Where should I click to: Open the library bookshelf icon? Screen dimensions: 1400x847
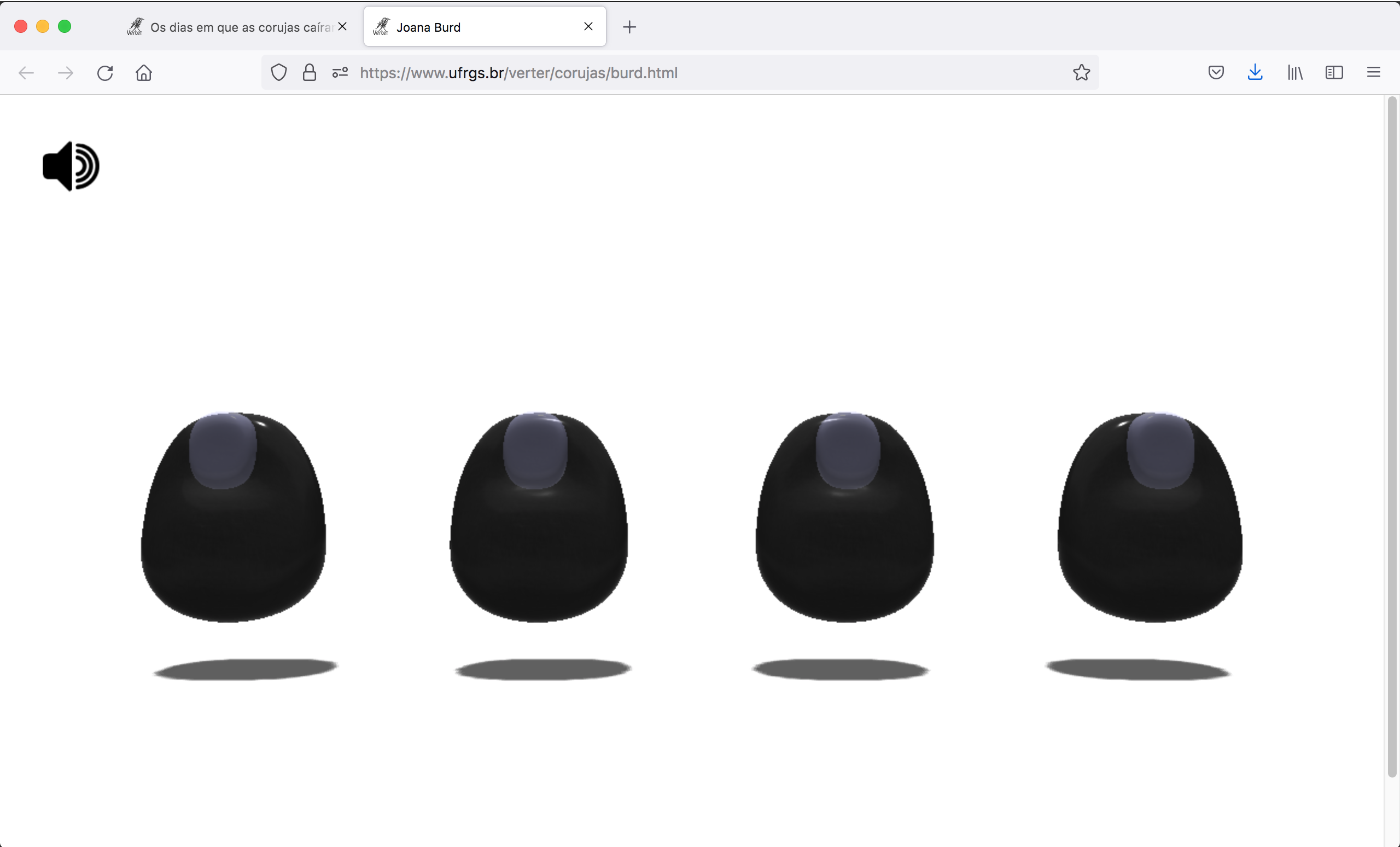1295,73
